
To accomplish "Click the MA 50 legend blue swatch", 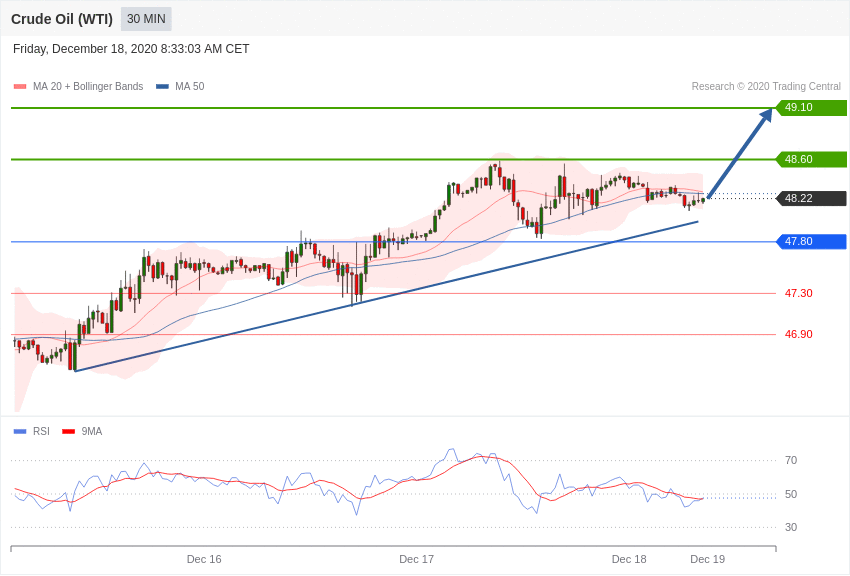I will pos(162,87).
